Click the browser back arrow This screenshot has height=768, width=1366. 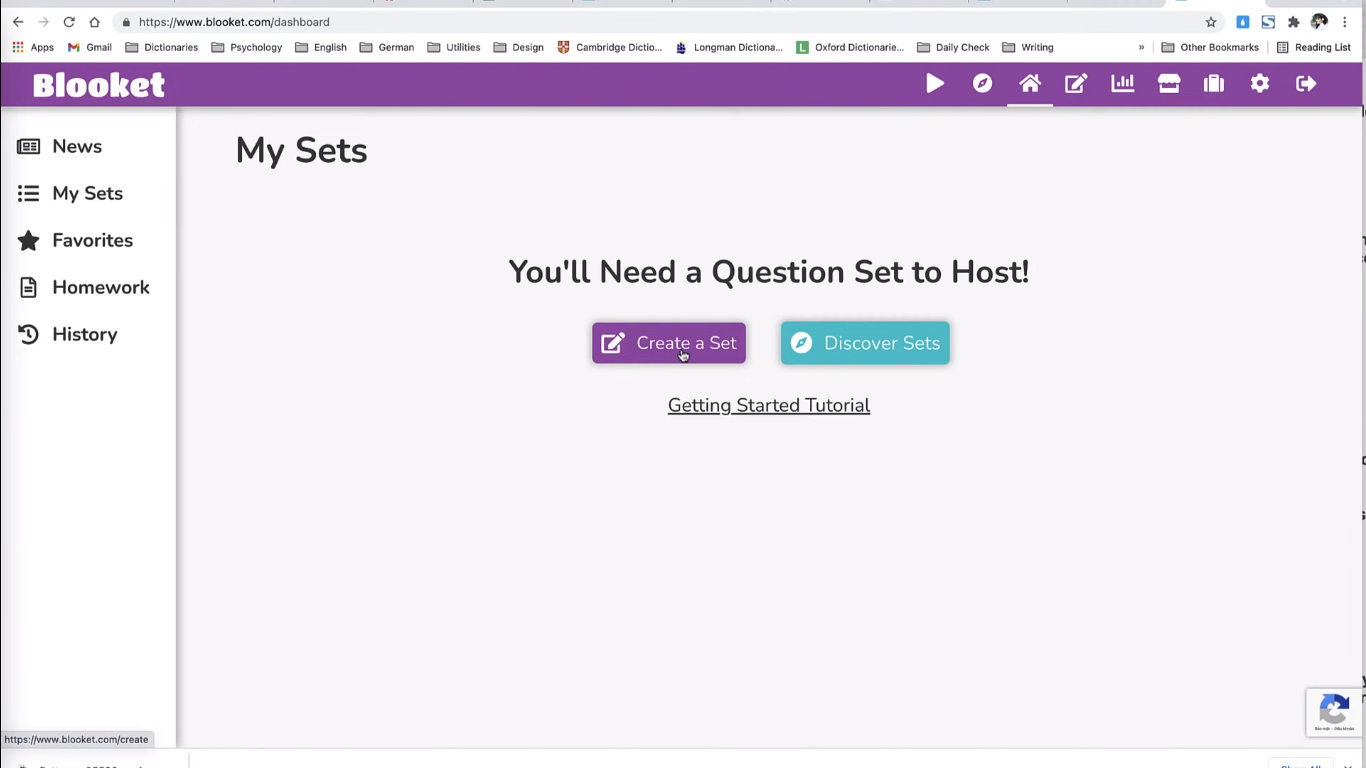point(18,22)
